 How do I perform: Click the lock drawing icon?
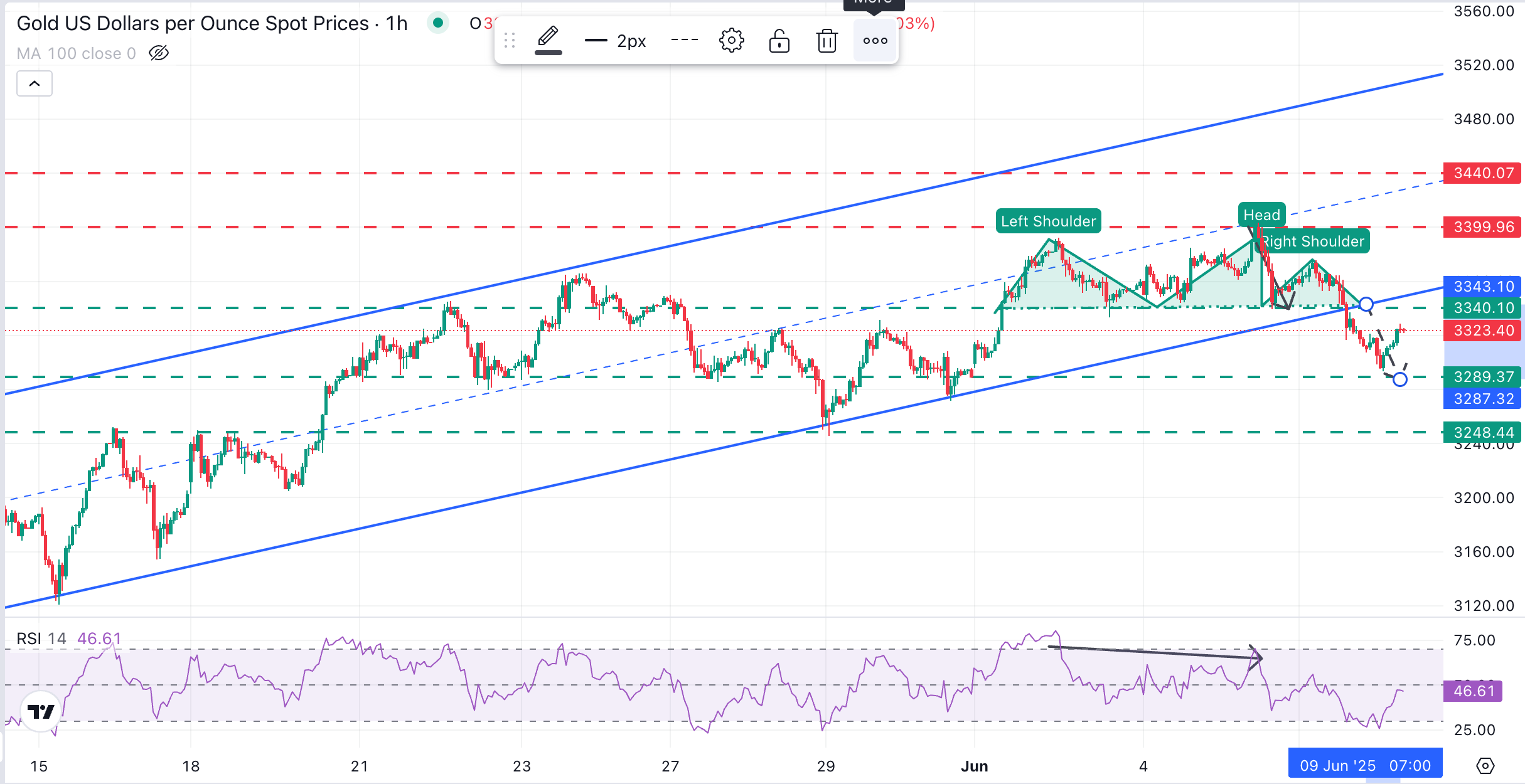point(779,41)
